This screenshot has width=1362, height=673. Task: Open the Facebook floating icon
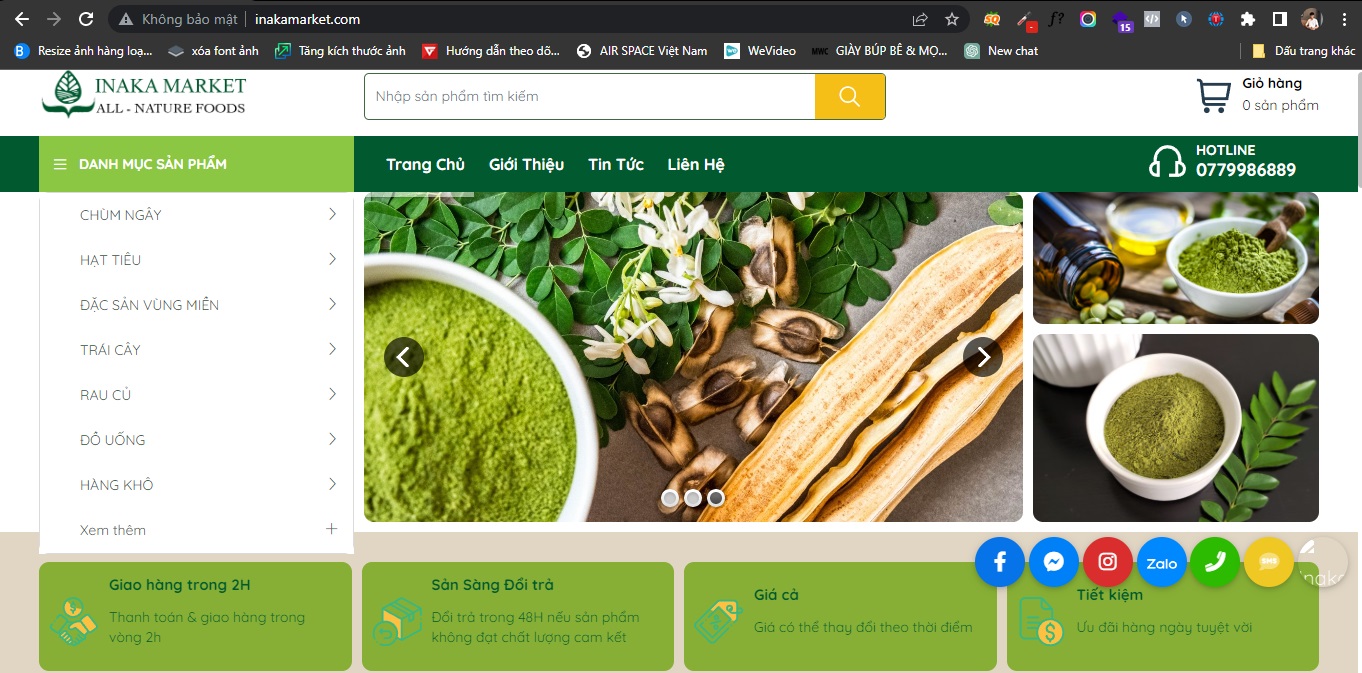pos(999,562)
